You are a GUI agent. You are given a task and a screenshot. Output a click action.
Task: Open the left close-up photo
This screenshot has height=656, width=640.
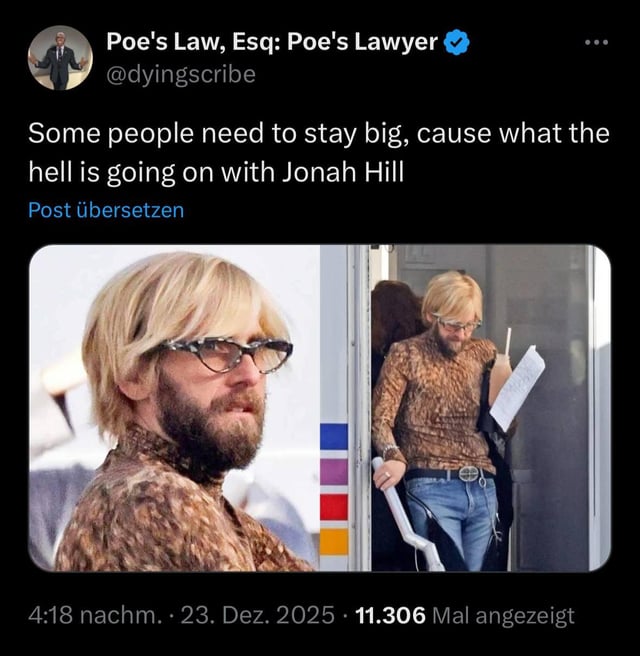pyautogui.click(x=174, y=408)
